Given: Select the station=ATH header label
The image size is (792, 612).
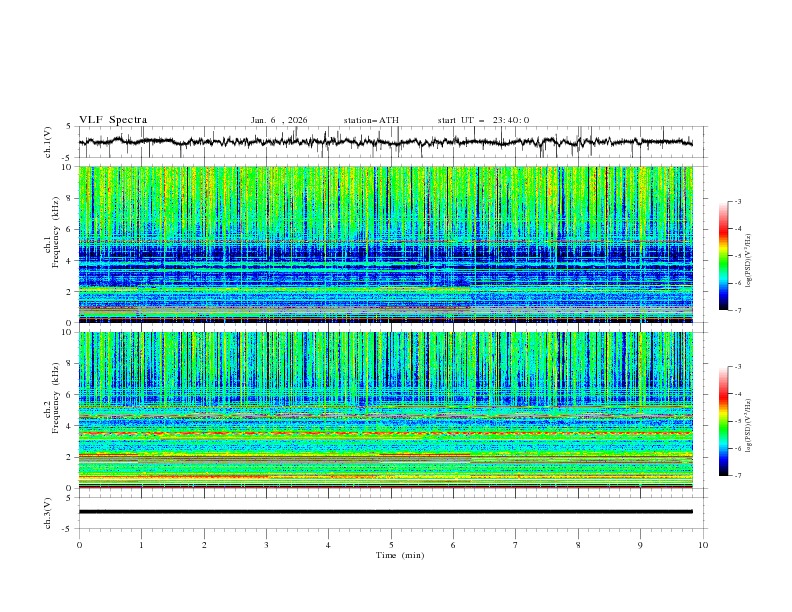Looking at the screenshot, I should [371, 120].
